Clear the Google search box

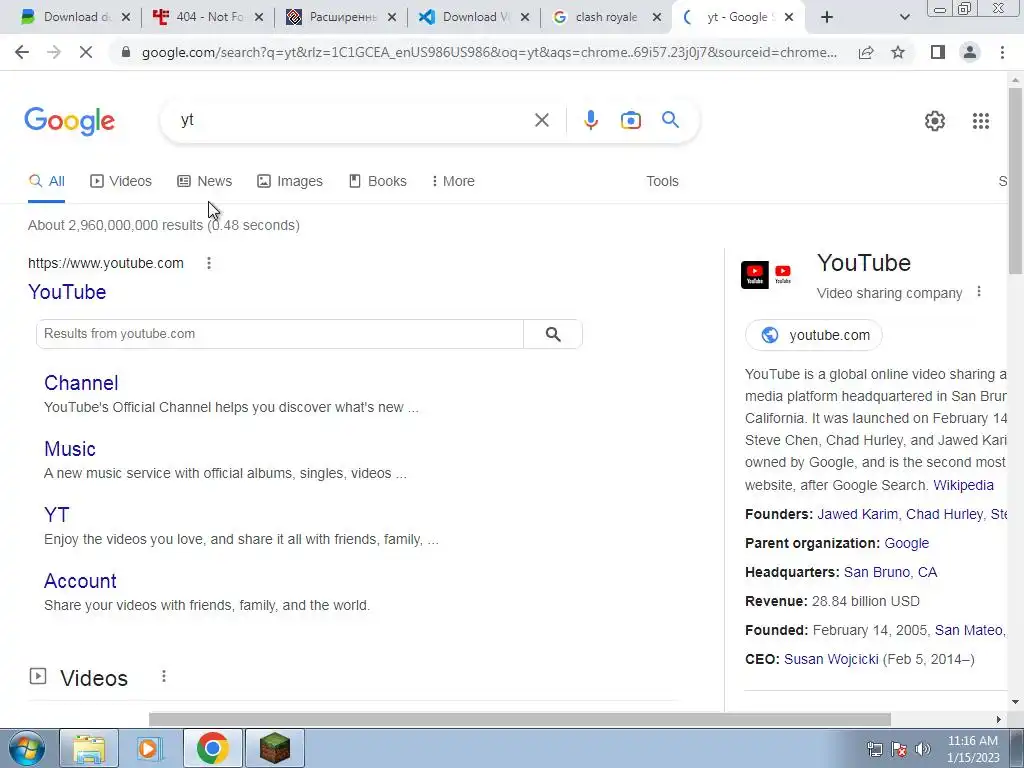click(x=541, y=120)
